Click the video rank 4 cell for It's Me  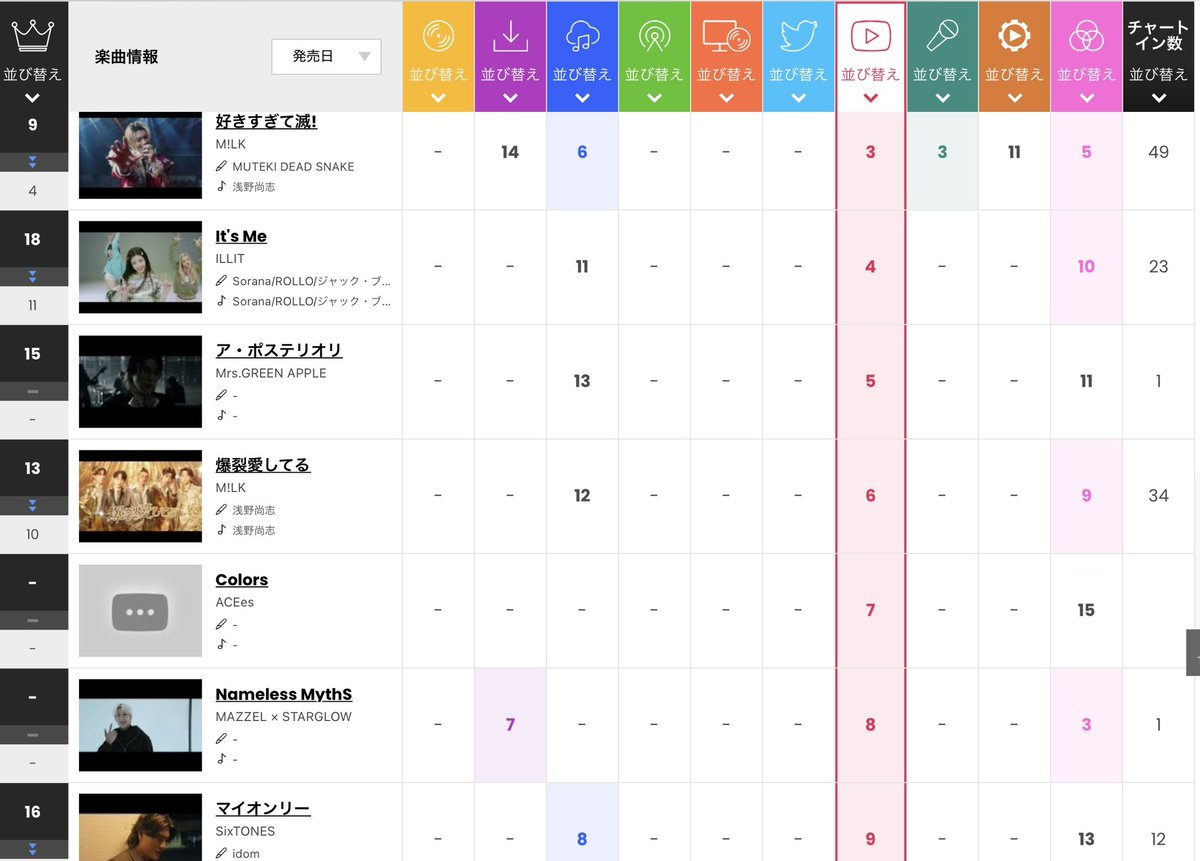[x=870, y=267]
